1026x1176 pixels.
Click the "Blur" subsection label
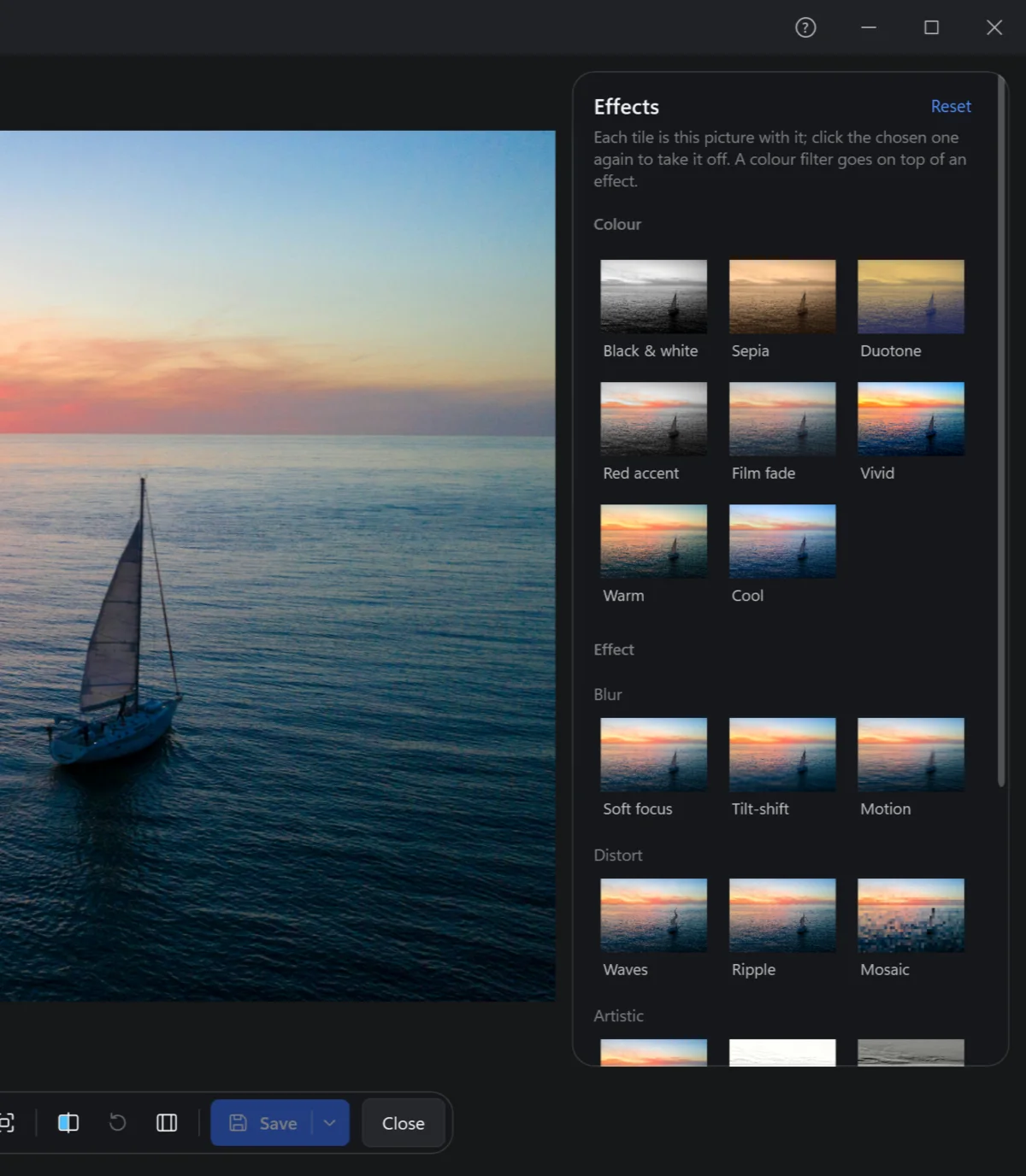click(x=608, y=695)
